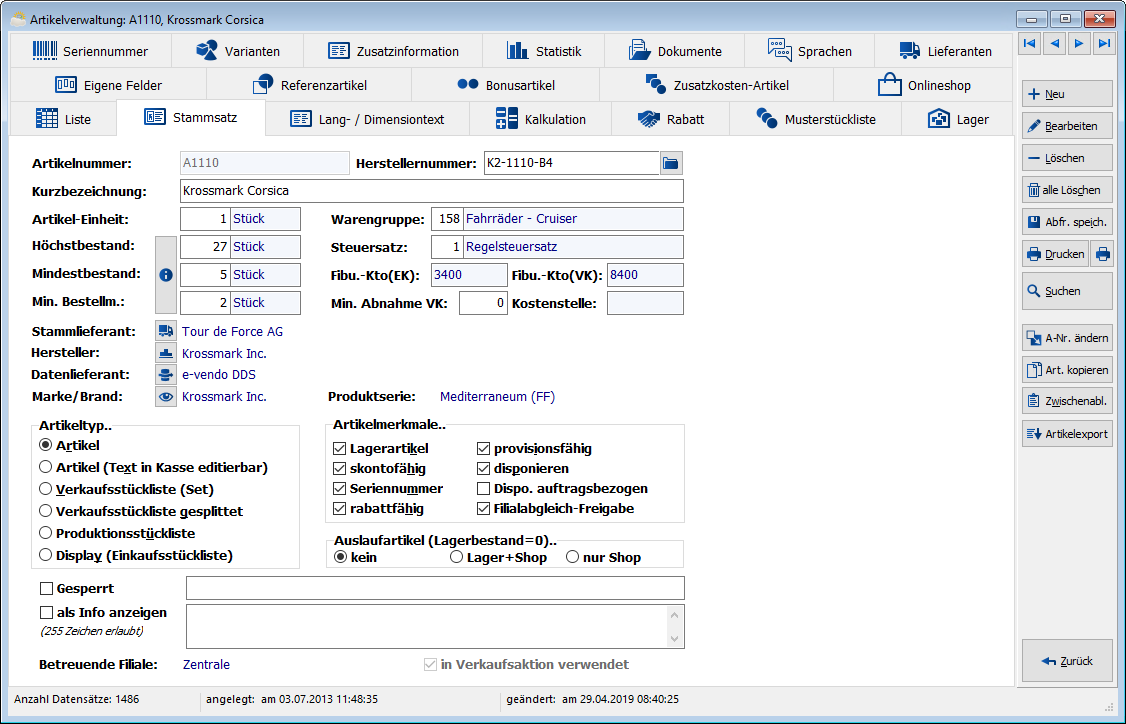Click Abfr. speich. button

[1067, 222]
